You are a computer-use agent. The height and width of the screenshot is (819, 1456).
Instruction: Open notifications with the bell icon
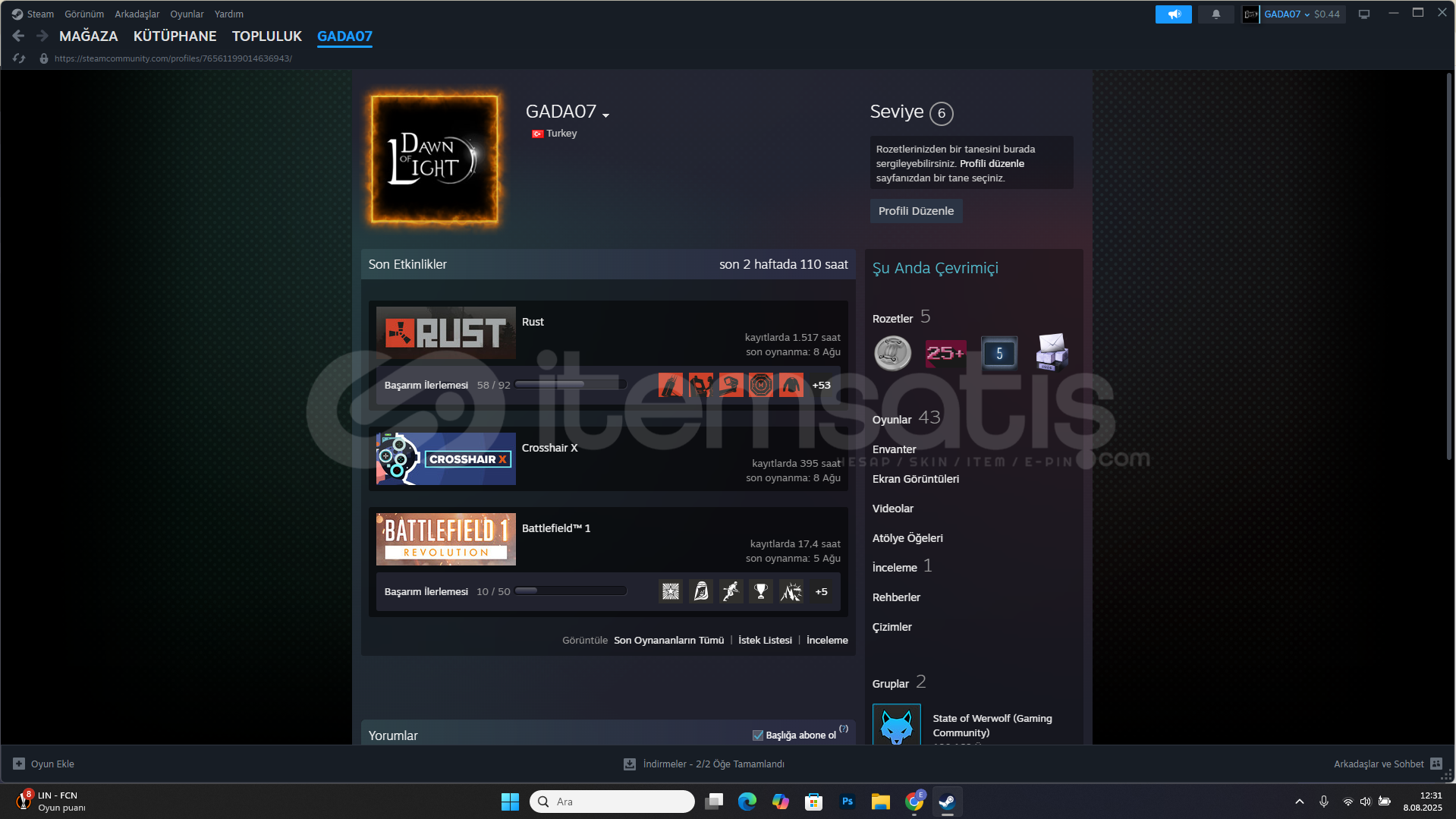click(1215, 14)
